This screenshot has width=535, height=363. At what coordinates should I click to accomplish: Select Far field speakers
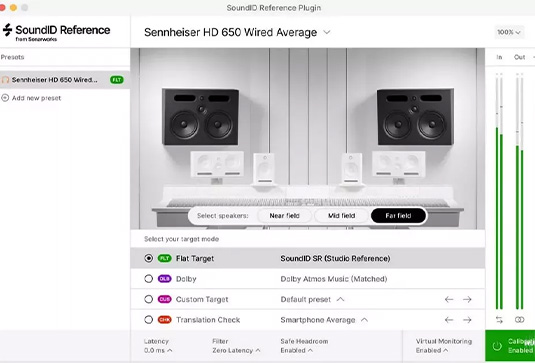point(398,216)
